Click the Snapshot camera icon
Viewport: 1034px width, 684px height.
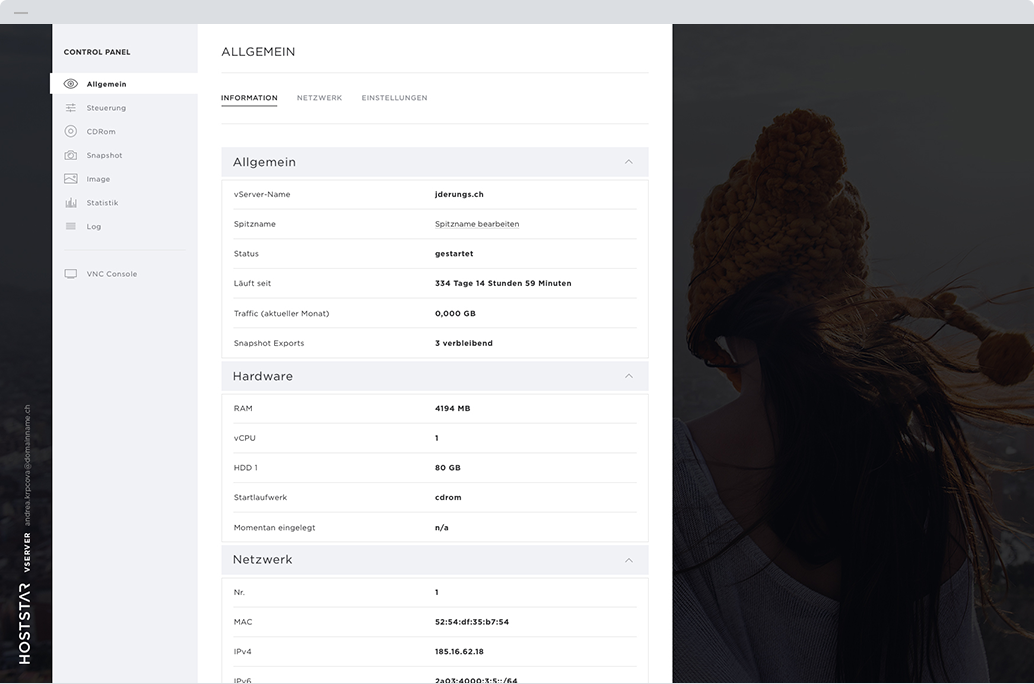[x=71, y=155]
